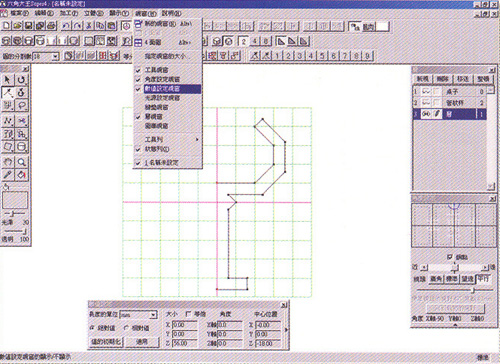
Task: Select the lasso tool in tool palette
Action: point(22,106)
